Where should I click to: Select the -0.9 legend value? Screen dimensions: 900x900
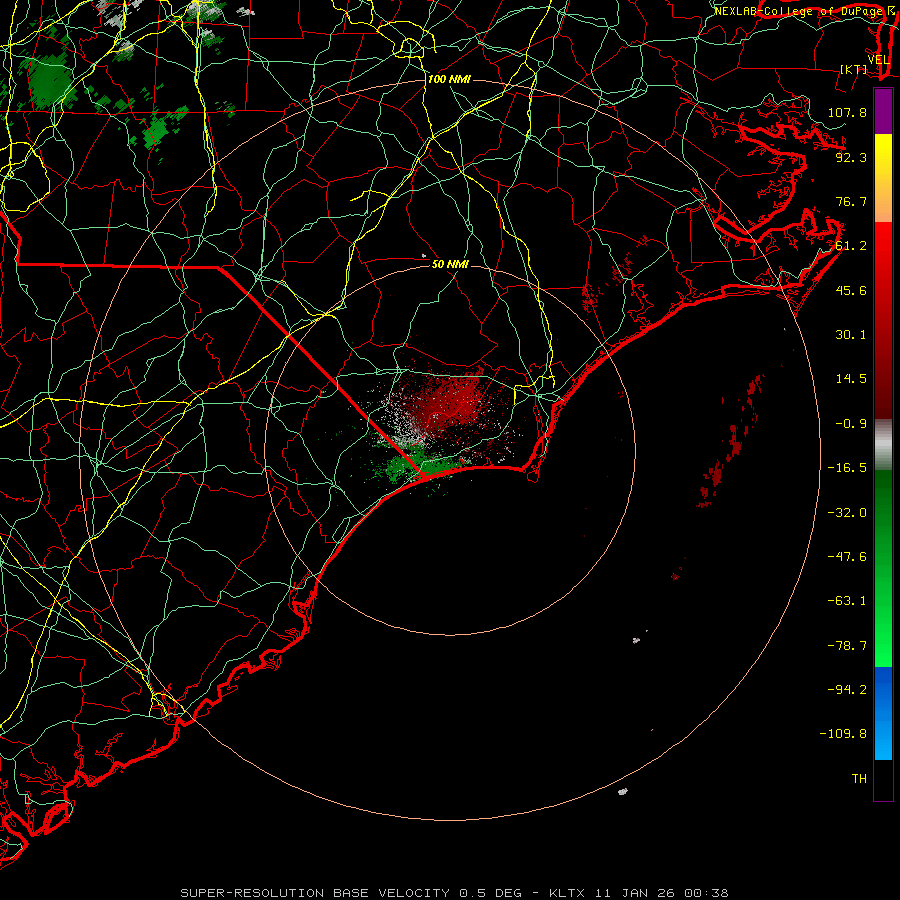[x=851, y=424]
